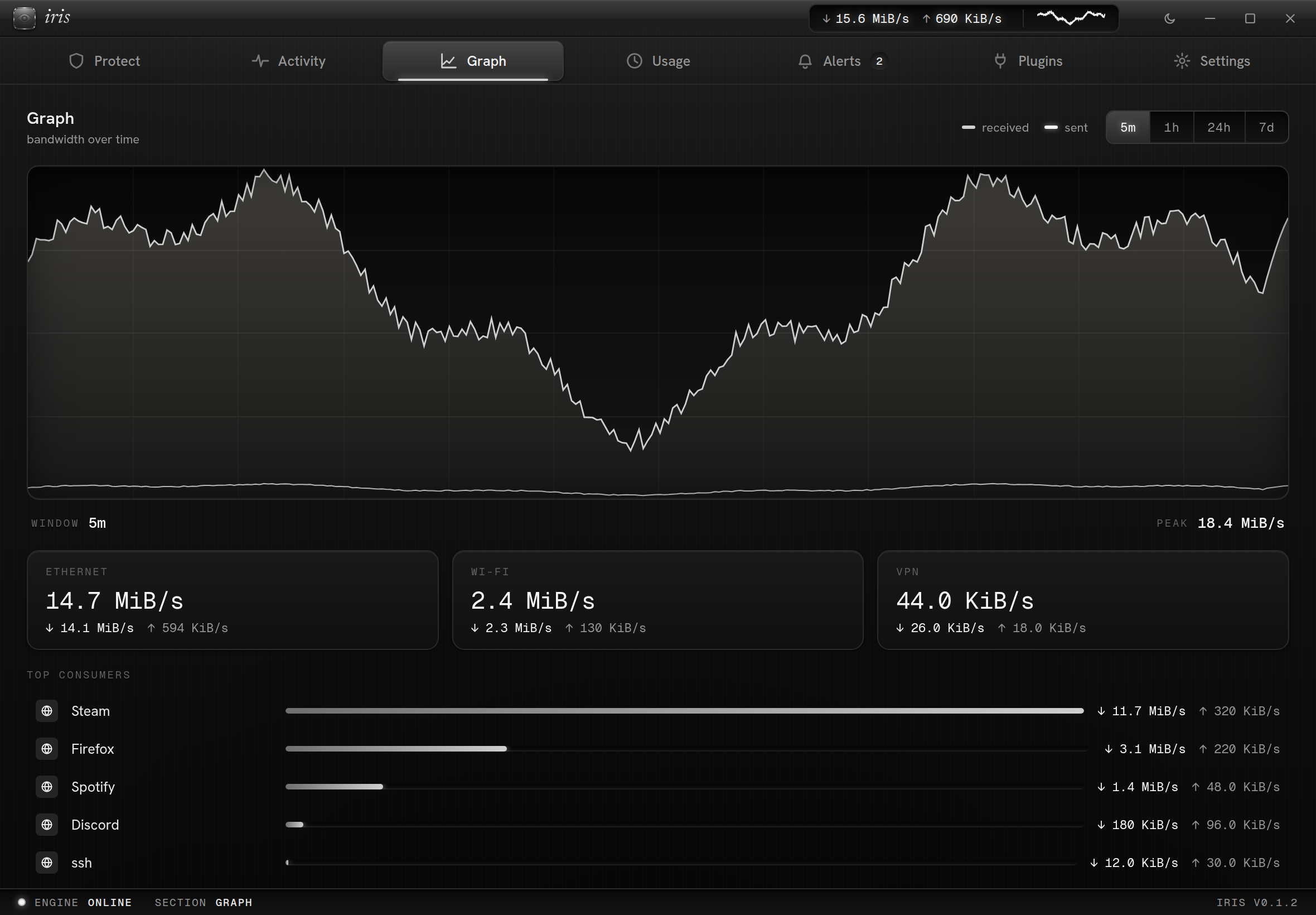Toggle dark mode moon icon

[1169, 18]
